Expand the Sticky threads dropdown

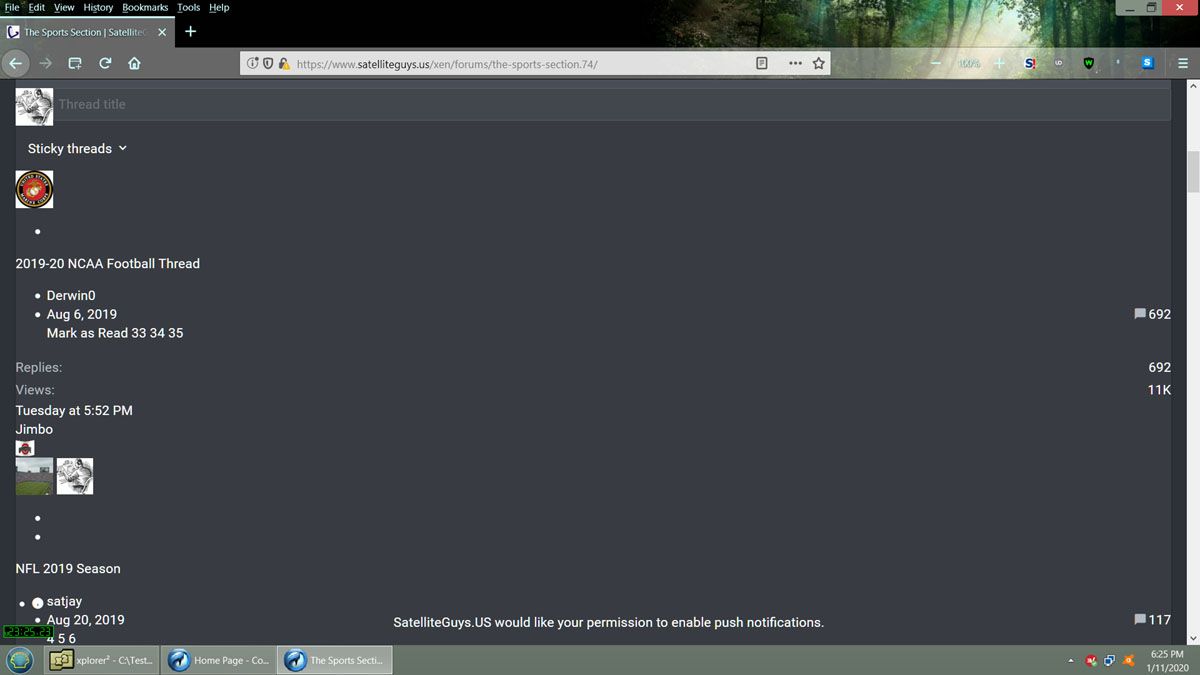pos(77,148)
